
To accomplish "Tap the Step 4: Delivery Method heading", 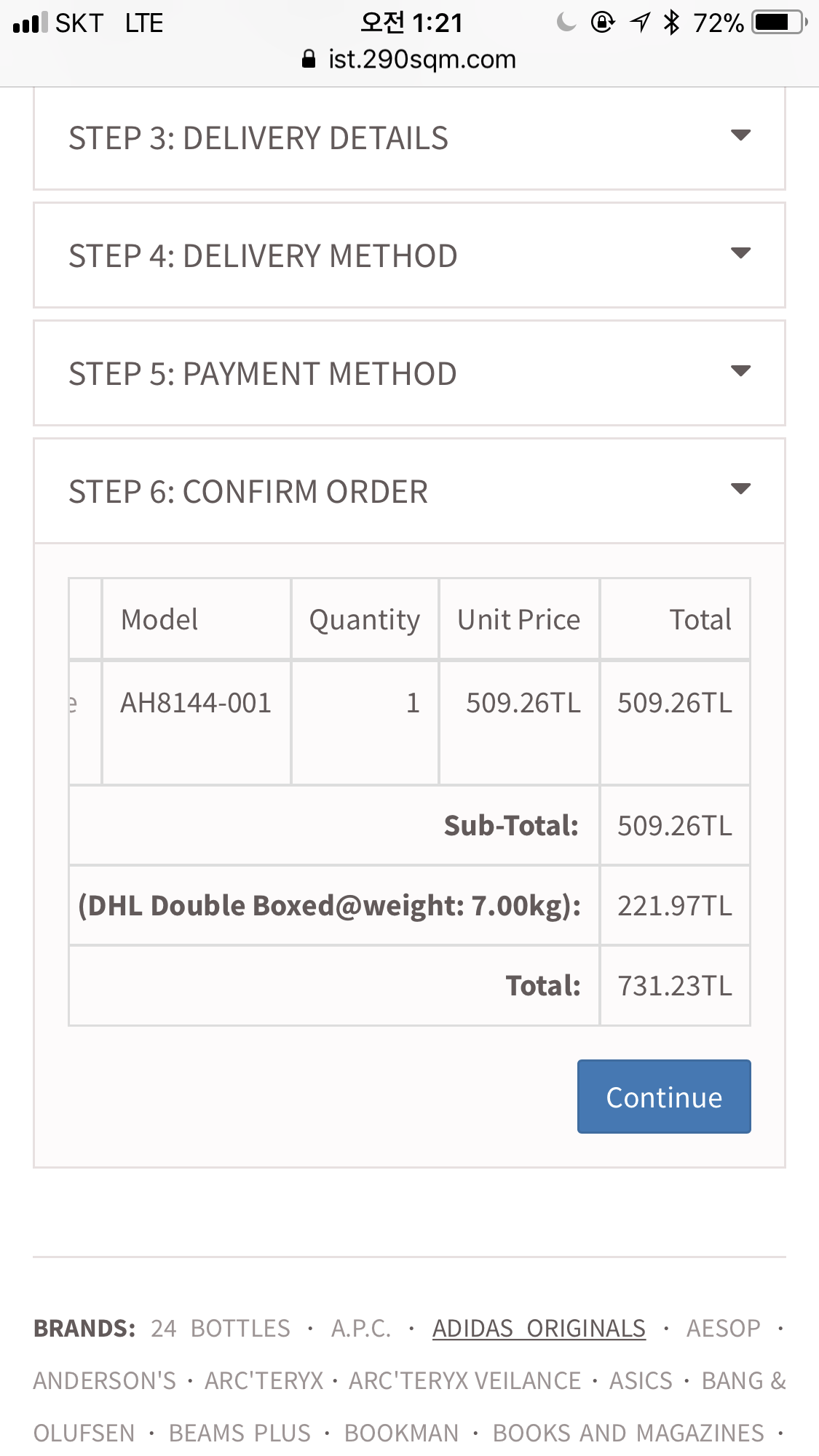I will pyautogui.click(x=263, y=256).
